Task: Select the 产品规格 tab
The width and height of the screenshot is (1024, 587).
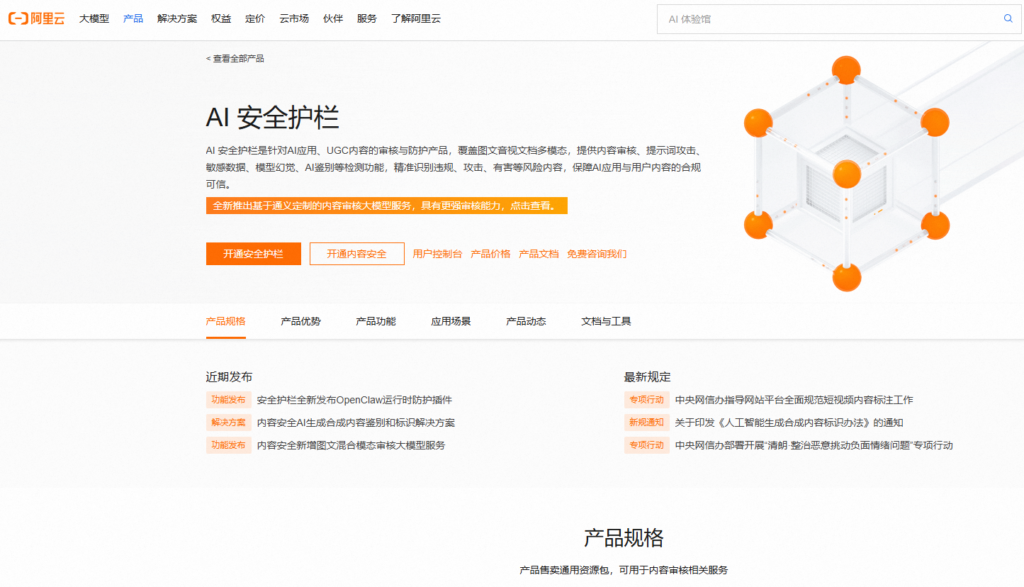Action: click(x=226, y=321)
